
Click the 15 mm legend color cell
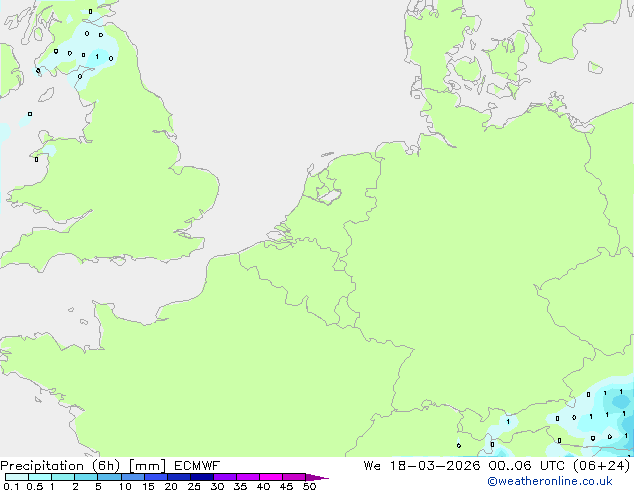(155, 477)
